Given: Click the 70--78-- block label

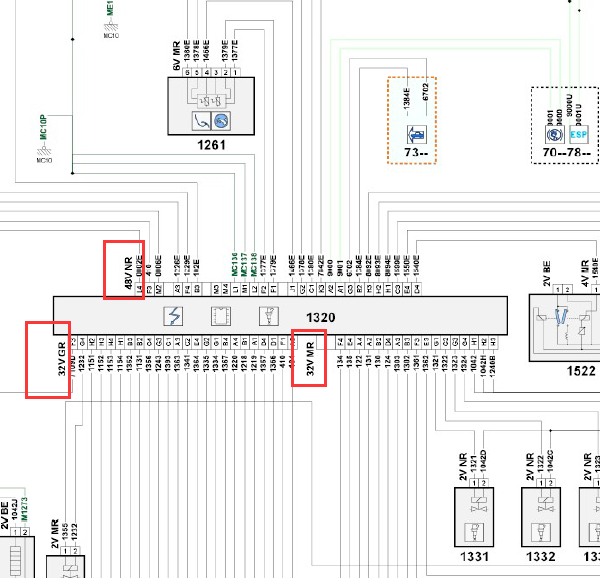Looking at the screenshot, I should (x=567, y=153).
